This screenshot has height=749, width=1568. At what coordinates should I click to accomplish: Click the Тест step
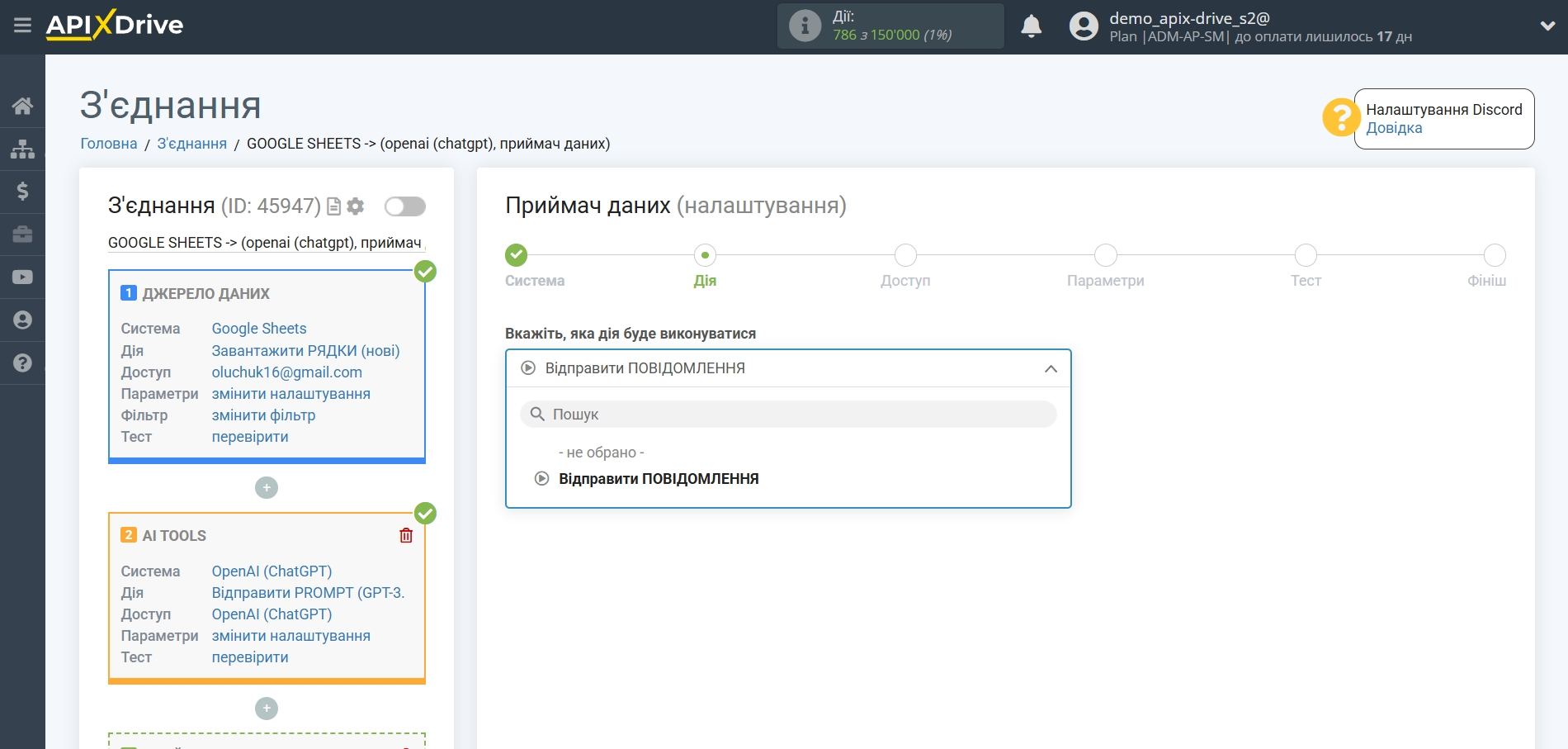[x=1306, y=255]
